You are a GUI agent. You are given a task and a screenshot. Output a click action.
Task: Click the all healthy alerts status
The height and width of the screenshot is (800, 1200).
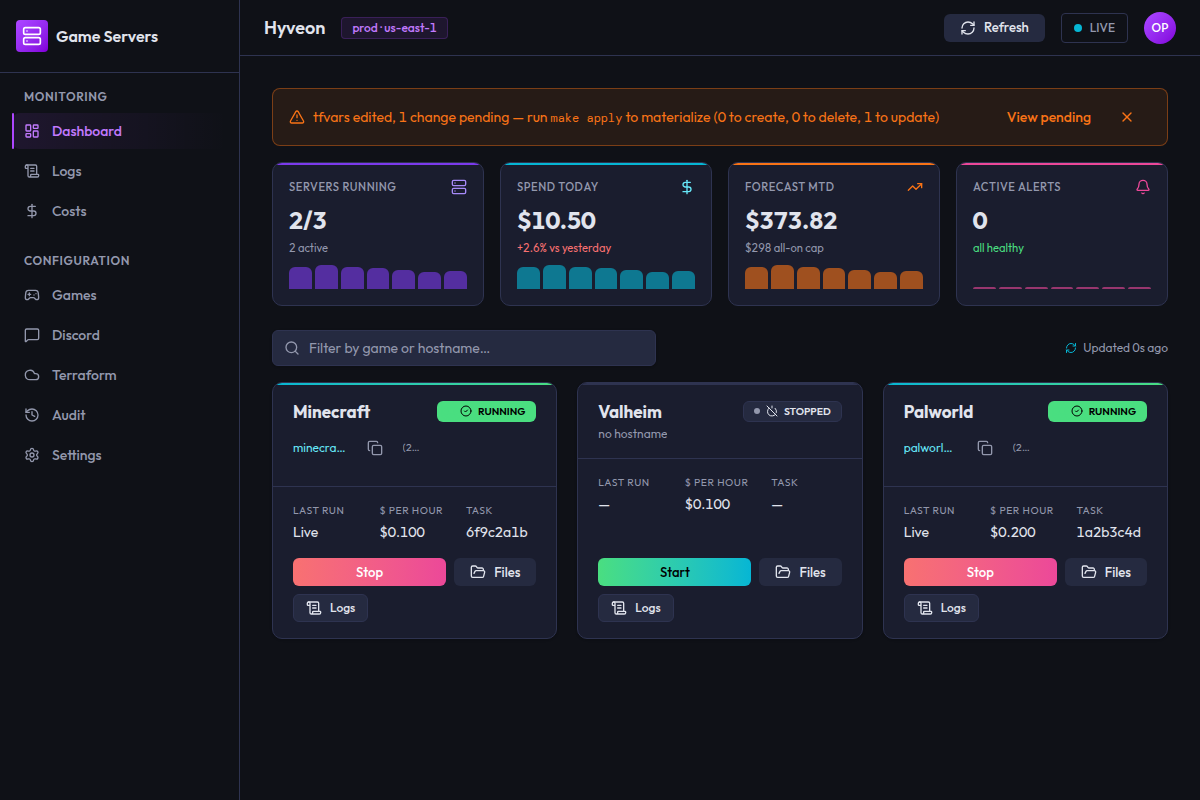coord(998,248)
